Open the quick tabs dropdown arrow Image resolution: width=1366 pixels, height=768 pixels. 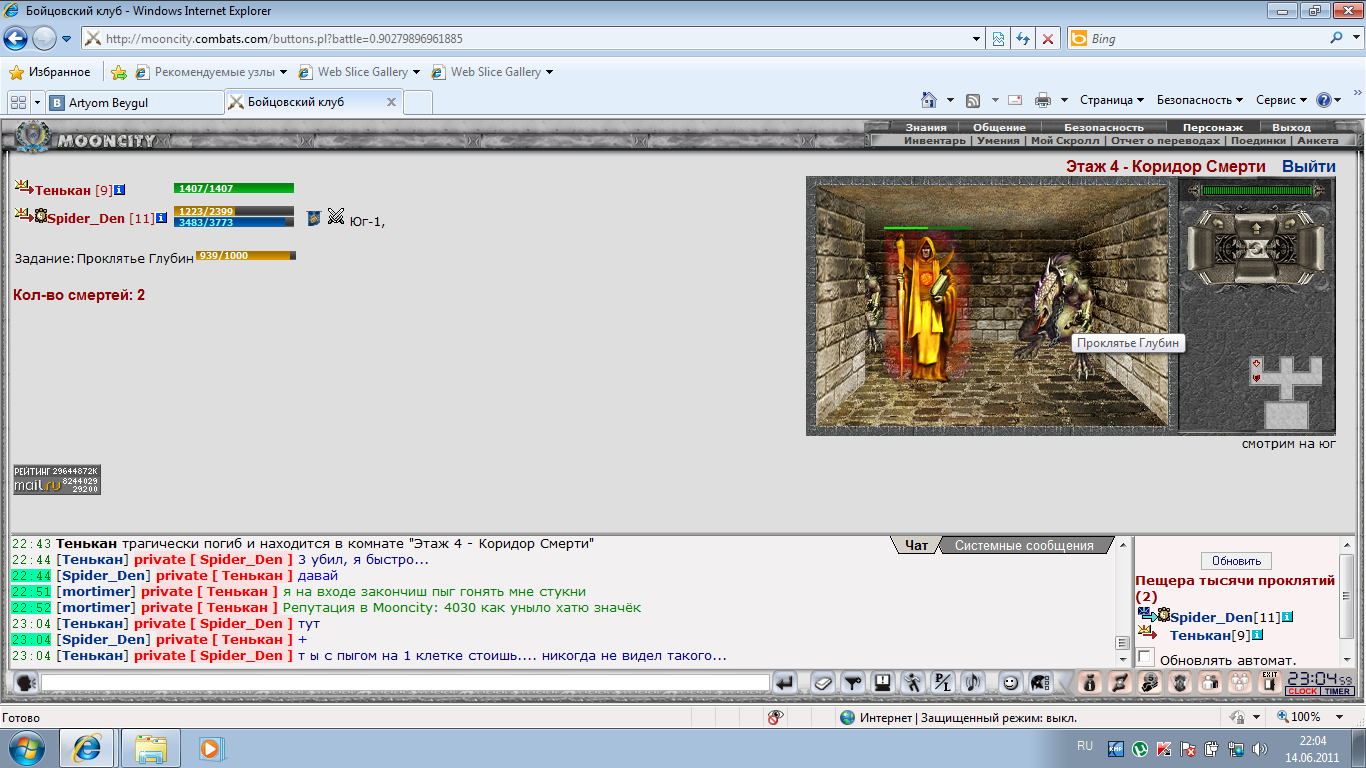coord(37,102)
